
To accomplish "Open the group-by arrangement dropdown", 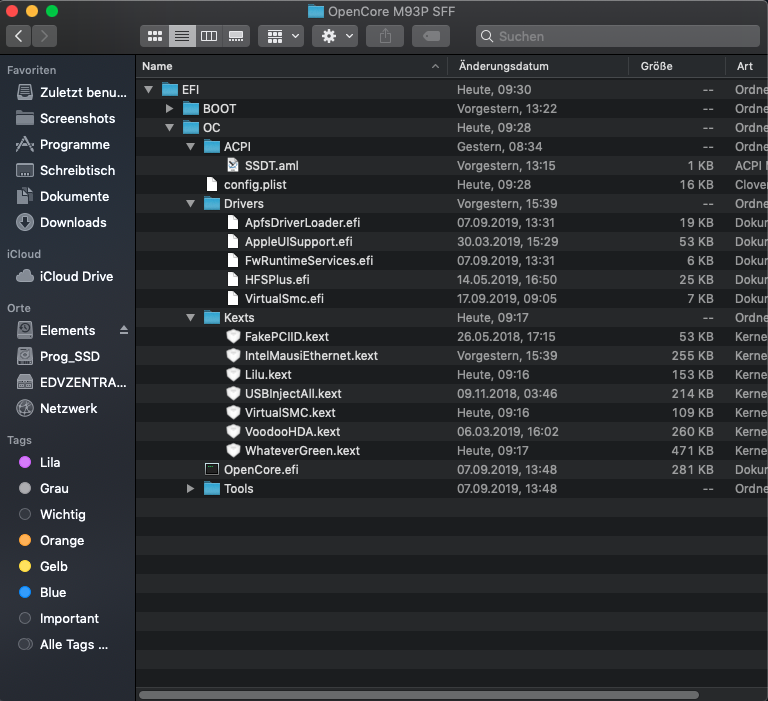I will click(280, 36).
